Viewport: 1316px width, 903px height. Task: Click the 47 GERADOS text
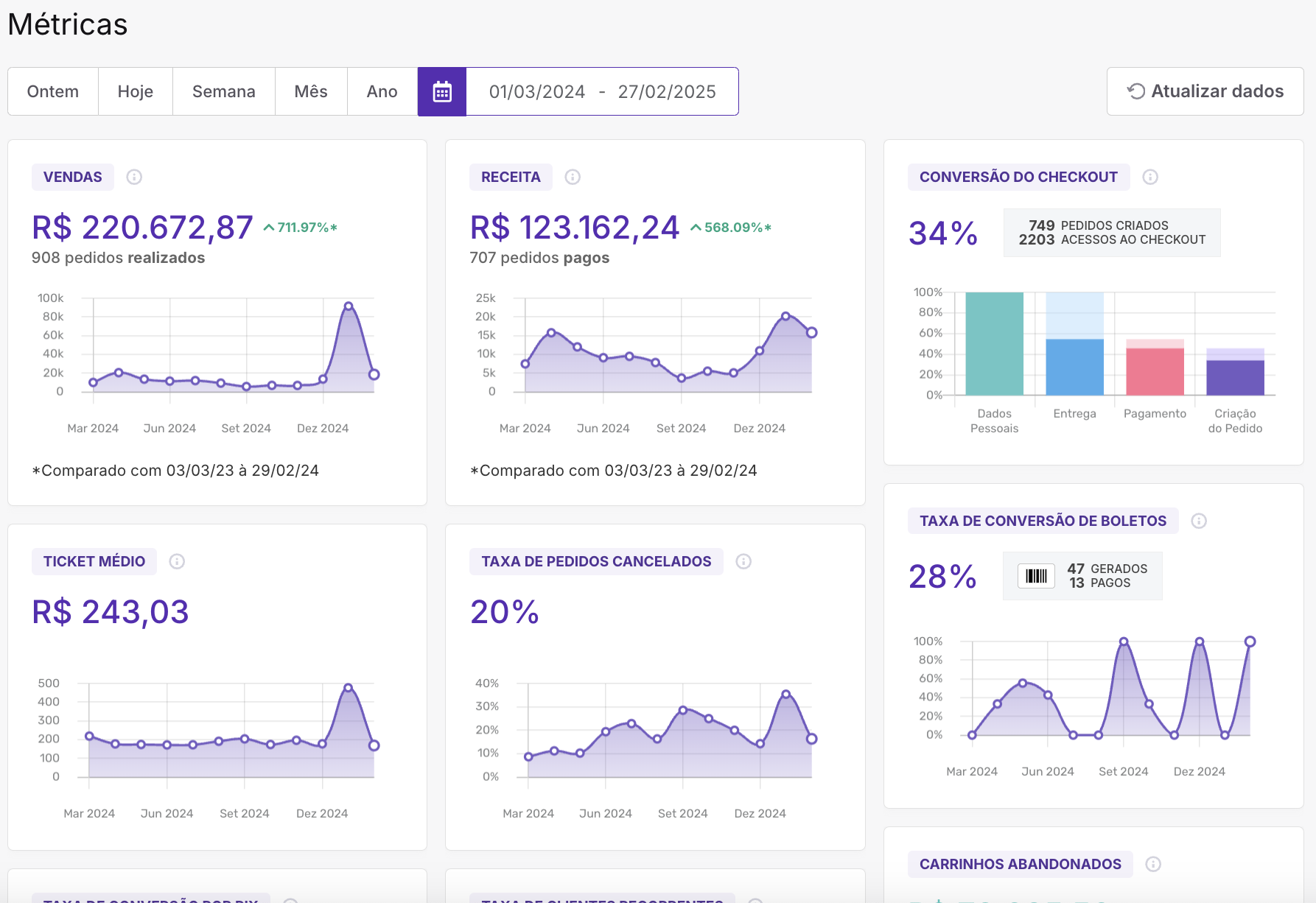tap(1107, 569)
